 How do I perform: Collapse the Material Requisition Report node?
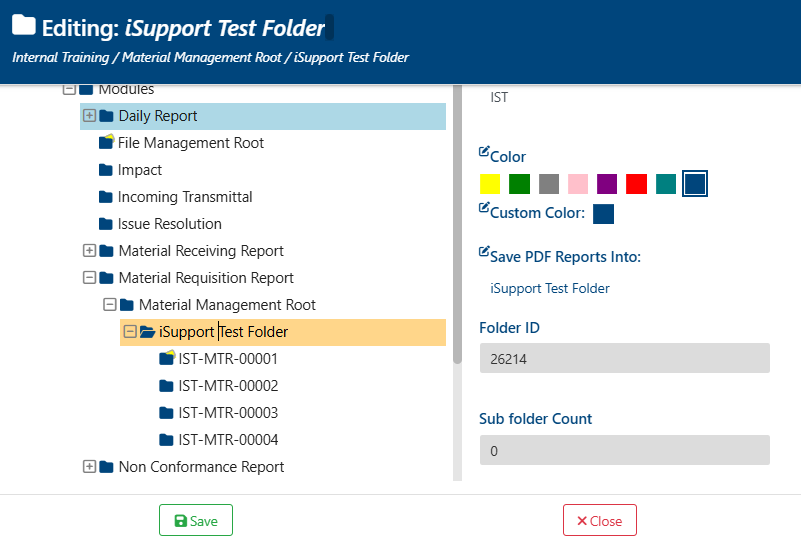click(x=89, y=278)
